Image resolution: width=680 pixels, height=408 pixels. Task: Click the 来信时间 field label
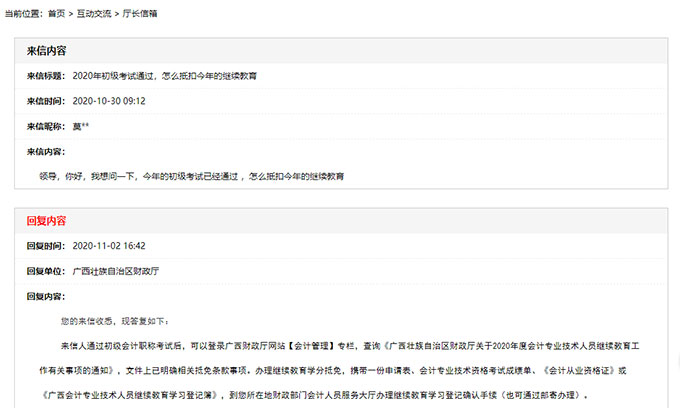[46, 101]
